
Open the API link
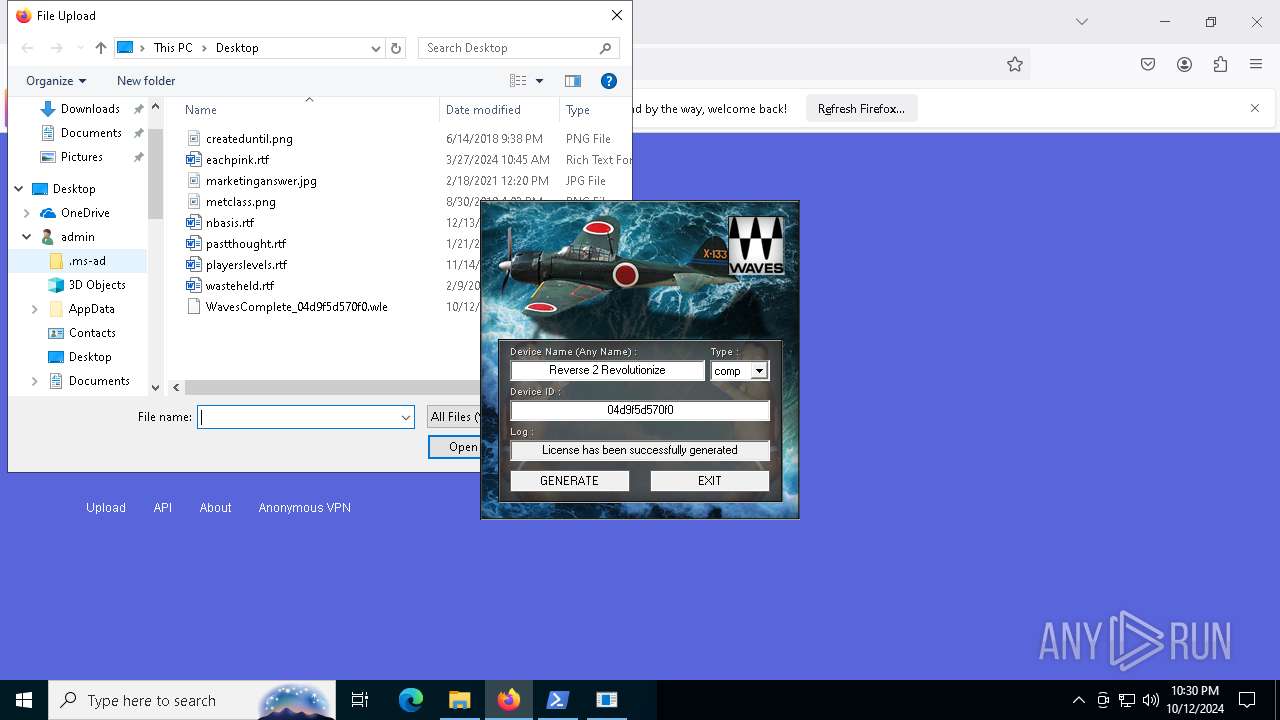[163, 508]
